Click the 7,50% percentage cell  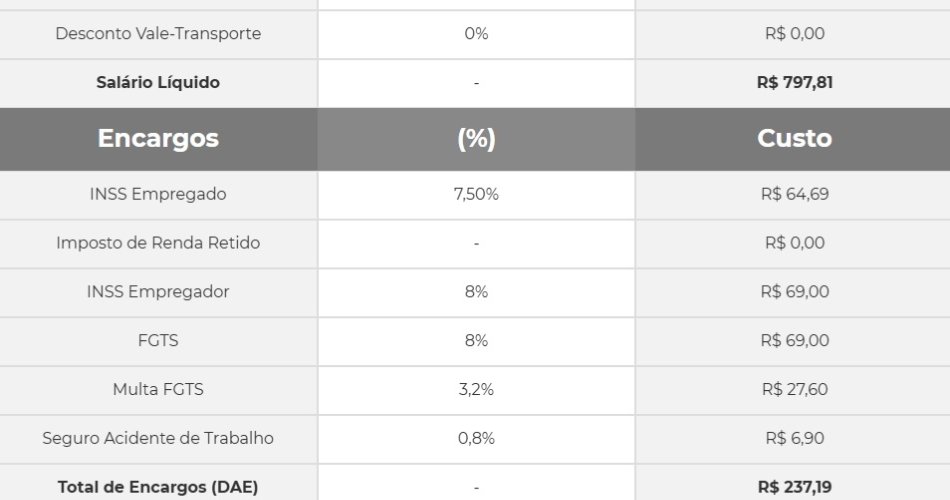click(476, 194)
